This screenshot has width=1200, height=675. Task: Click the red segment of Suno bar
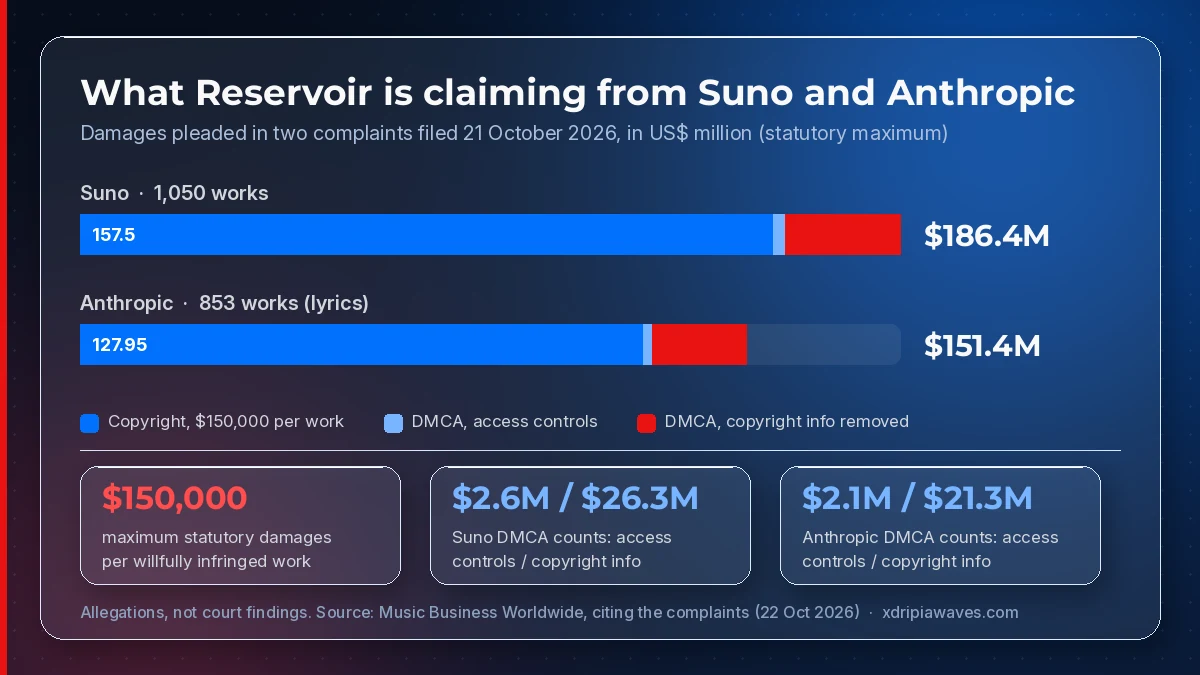843,234
